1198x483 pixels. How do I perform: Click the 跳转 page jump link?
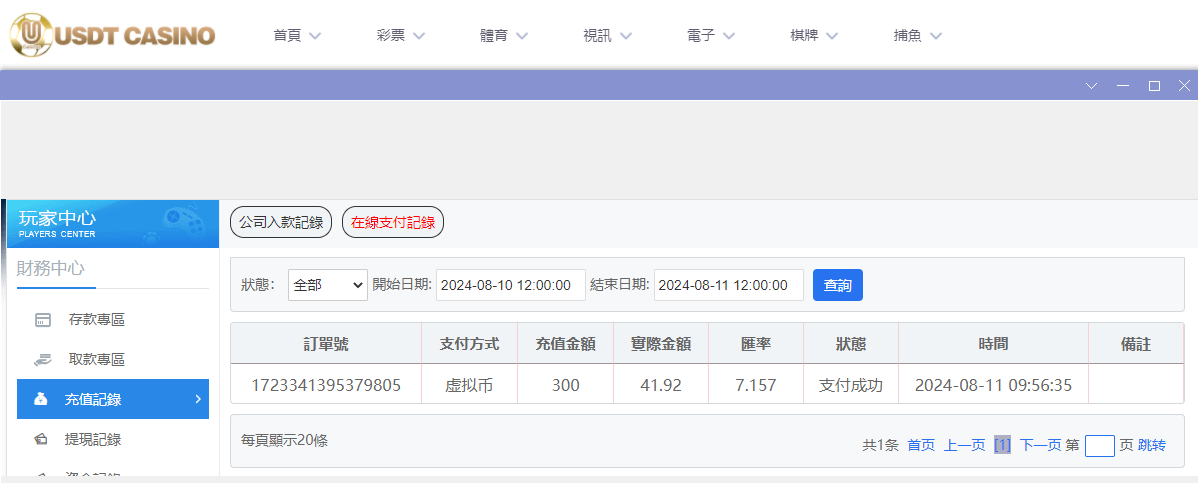tap(1152, 445)
